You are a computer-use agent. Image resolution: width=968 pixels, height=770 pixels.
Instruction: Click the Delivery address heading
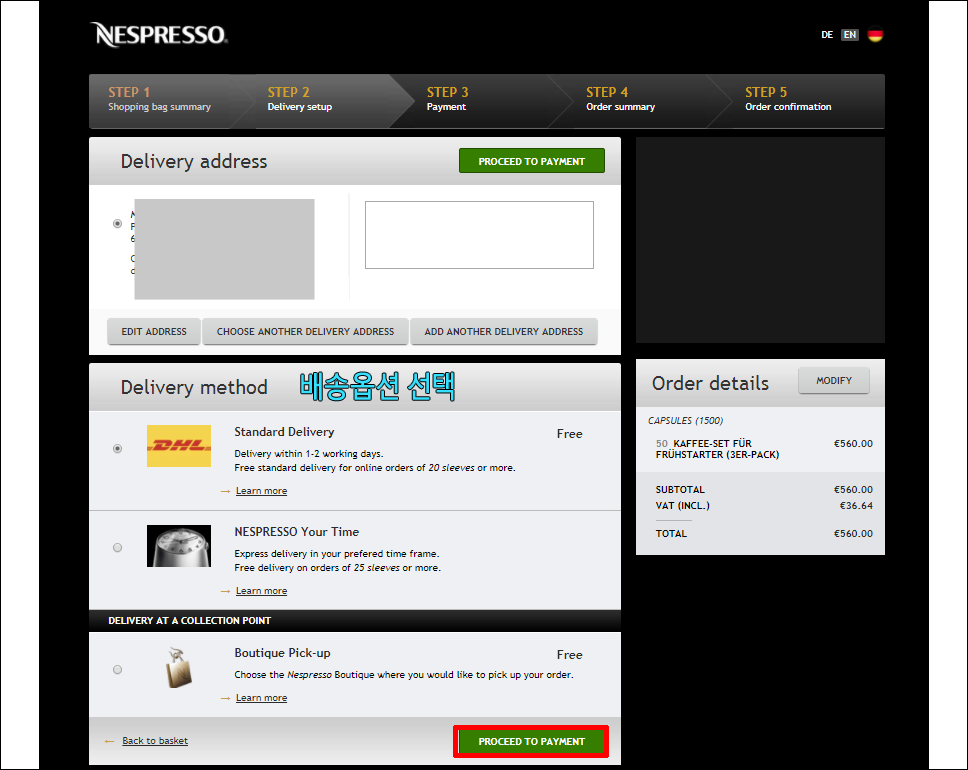tap(194, 162)
